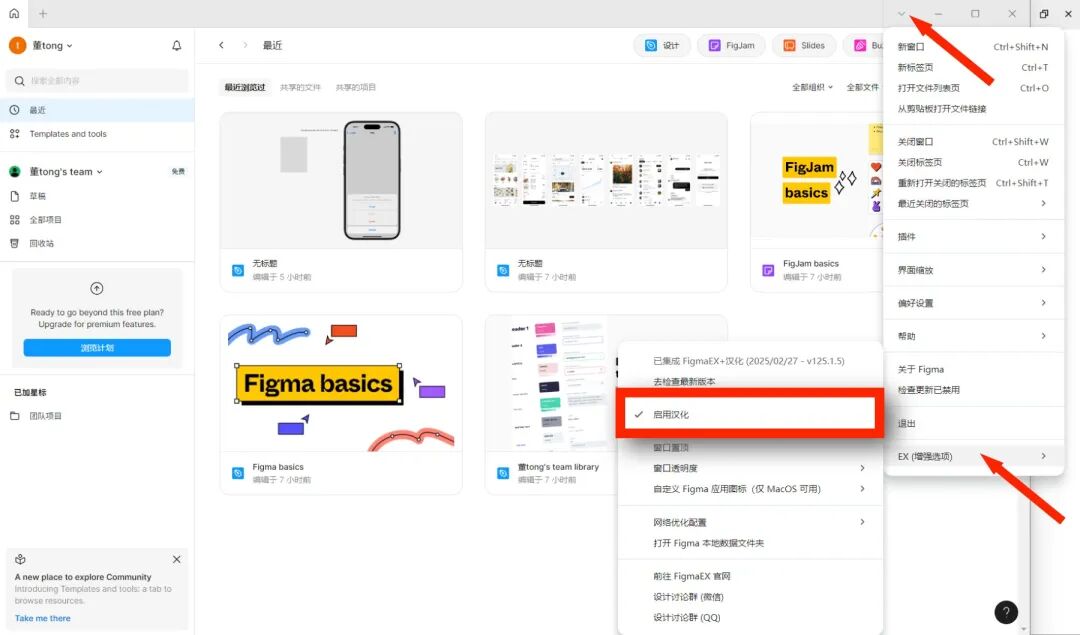Click the upgrade arrow circle icon
This screenshot has height=635, width=1080.
coord(96,289)
